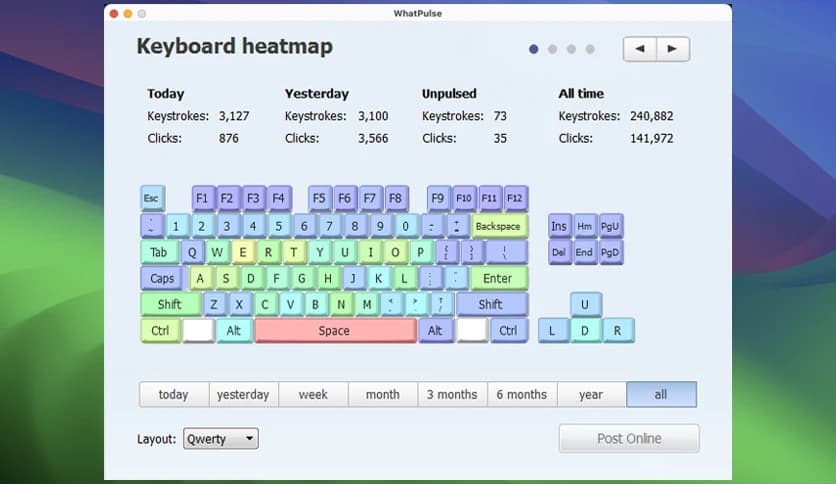Select the year time range tab
This screenshot has height=484, width=836.
point(591,395)
